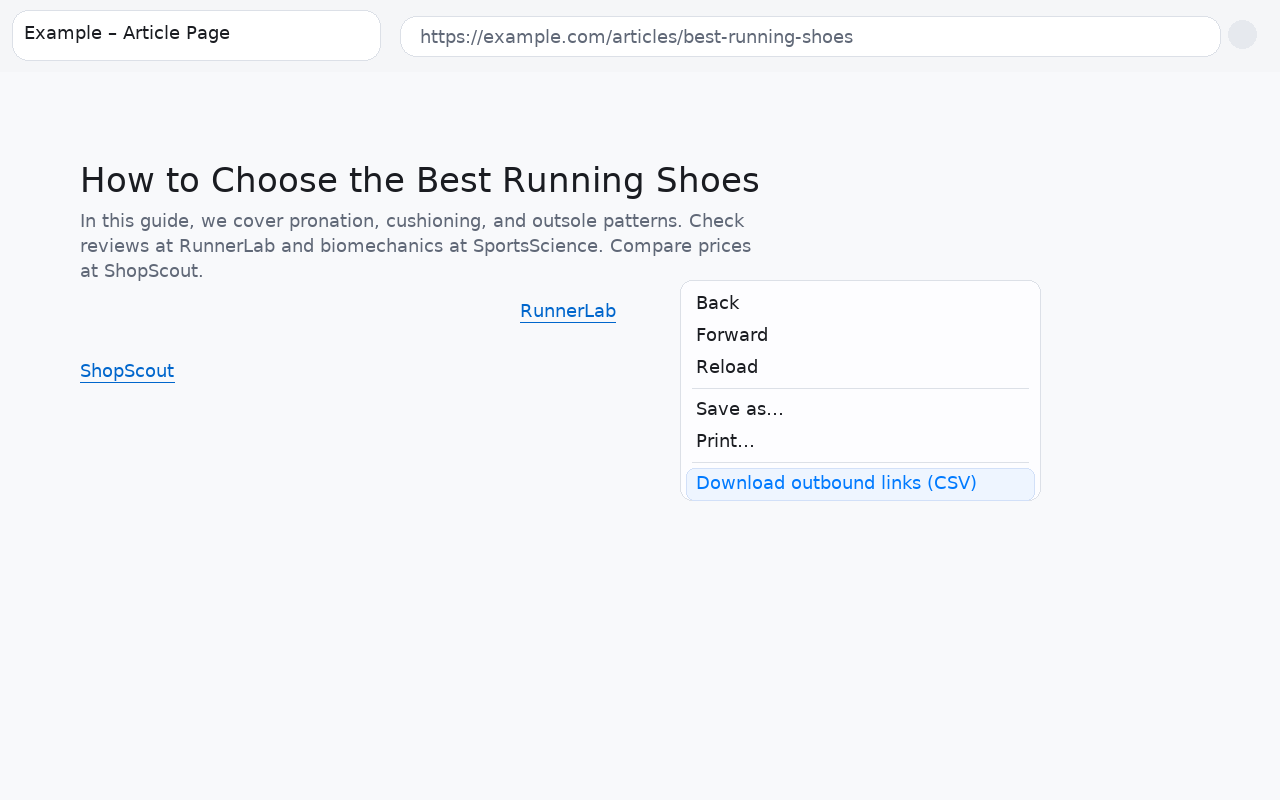
Task: Select Forward in the context menu
Action: 732,334
